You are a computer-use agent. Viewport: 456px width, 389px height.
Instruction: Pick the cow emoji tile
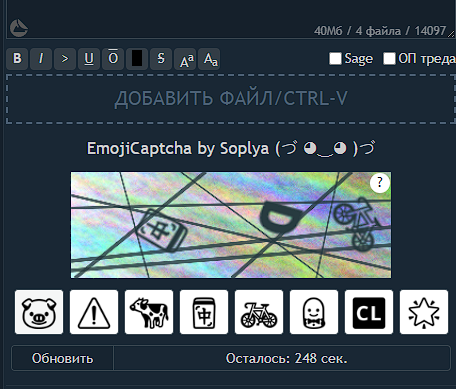(149, 312)
